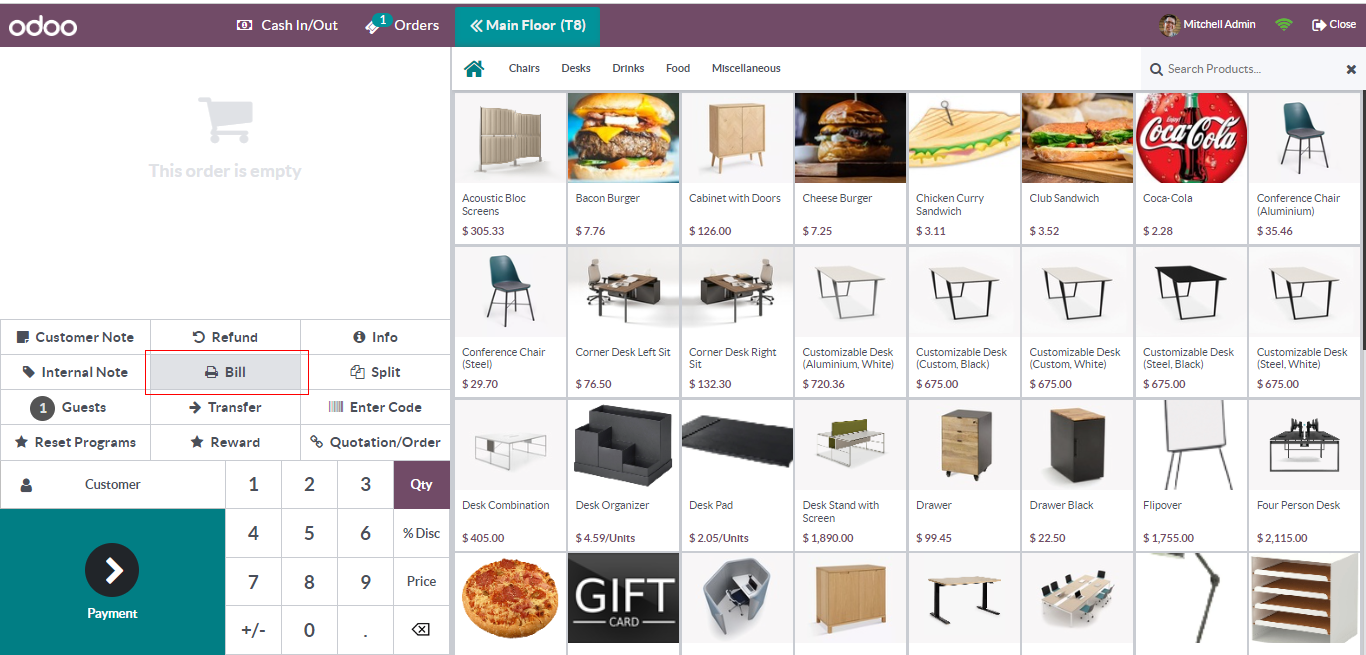The image size is (1366, 655).
Task: Open the order Info
Action: click(x=375, y=337)
